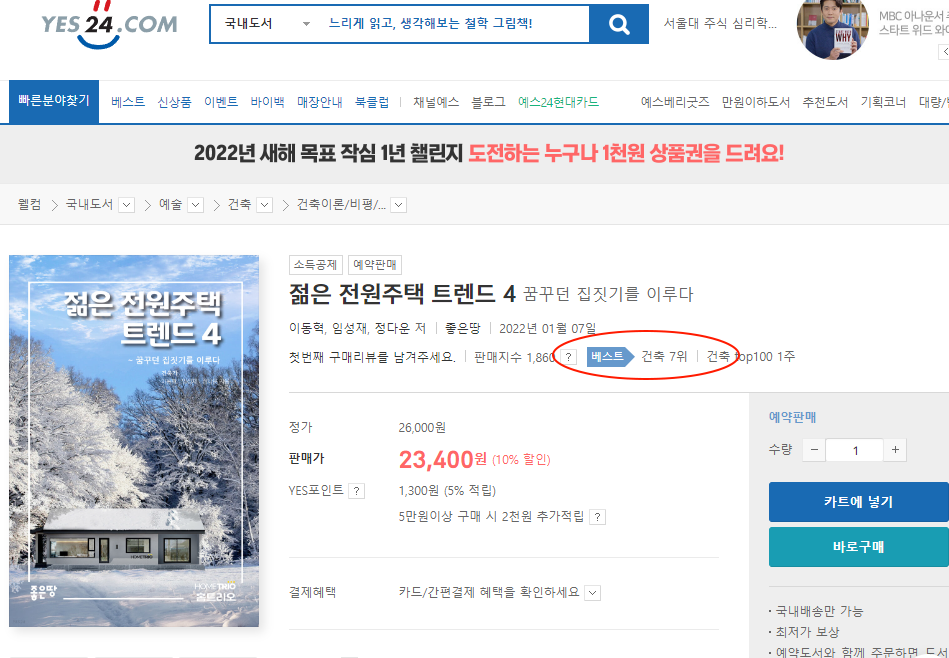
Task: Click 카트에 넣기 button
Action: pyautogui.click(x=858, y=502)
